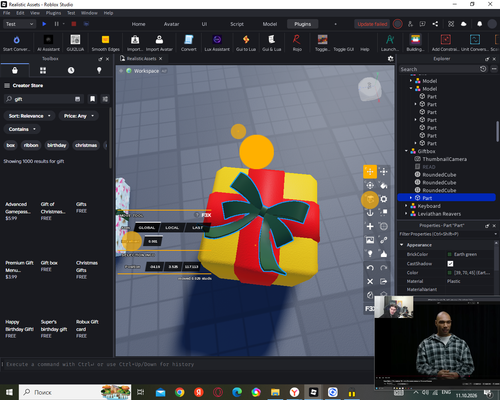
Task: Click the Update failed button
Action: click(x=372, y=24)
